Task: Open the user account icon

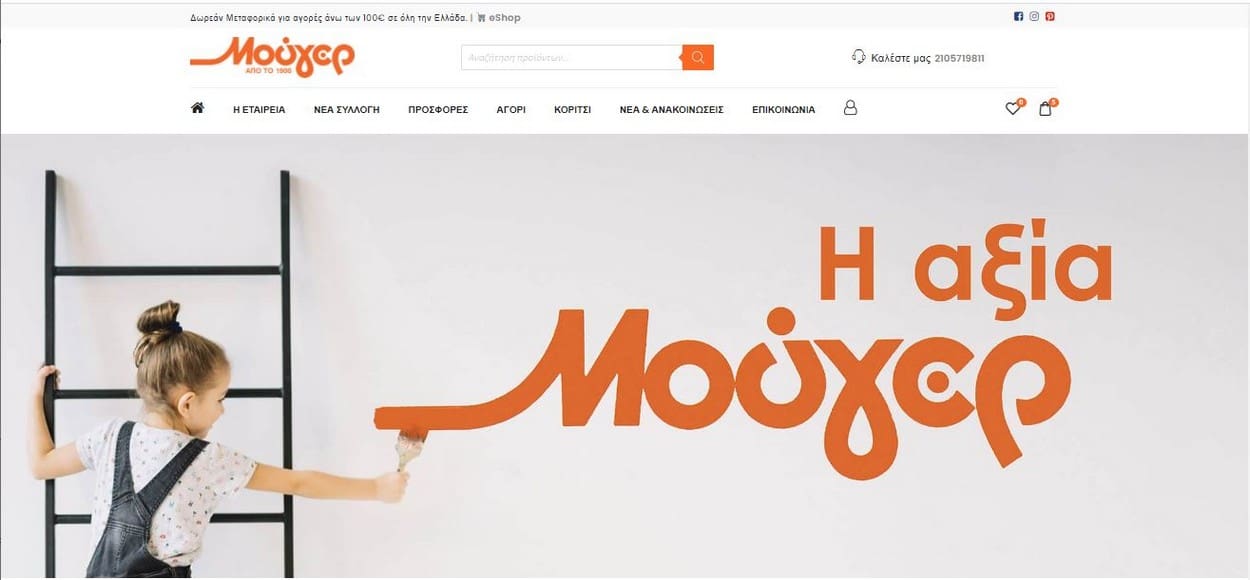Action: click(x=851, y=108)
